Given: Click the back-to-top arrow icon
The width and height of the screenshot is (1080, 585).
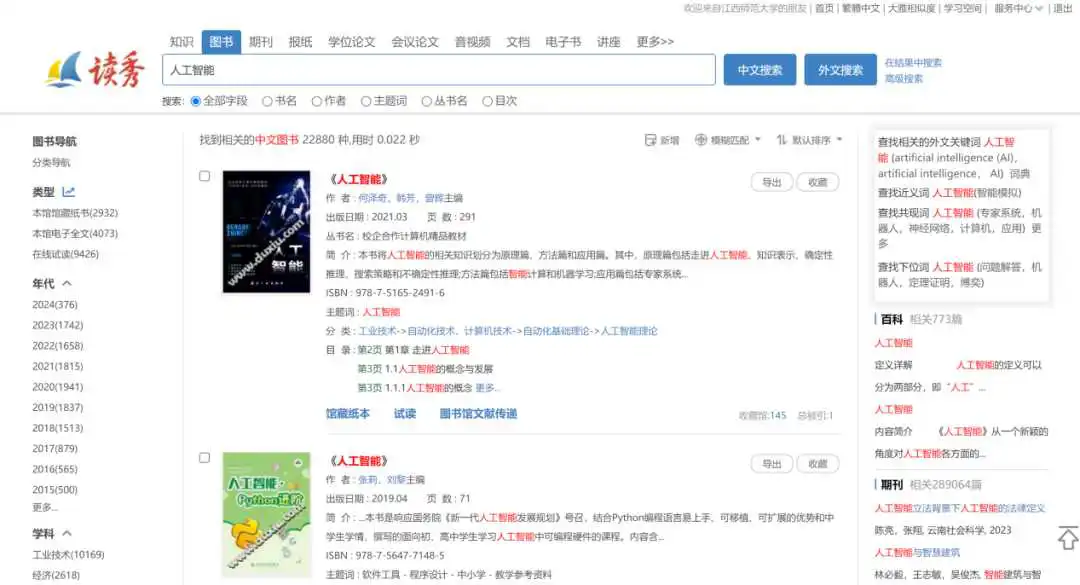Looking at the screenshot, I should tap(1068, 538).
